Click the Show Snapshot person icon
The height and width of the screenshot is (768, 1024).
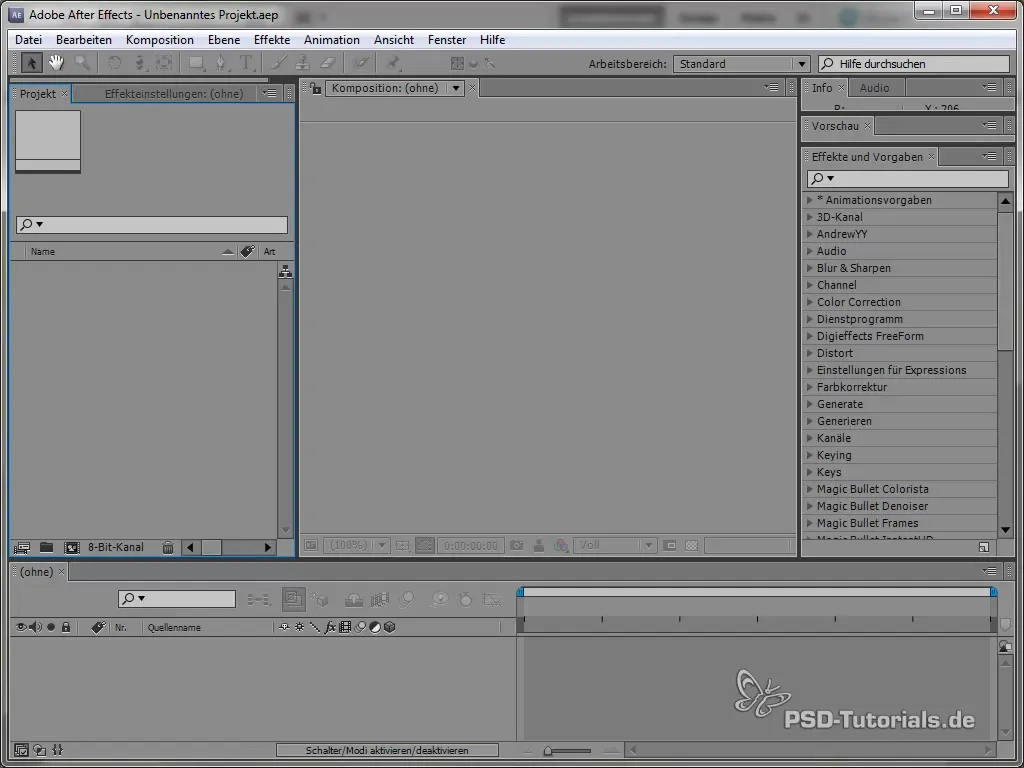(538, 545)
